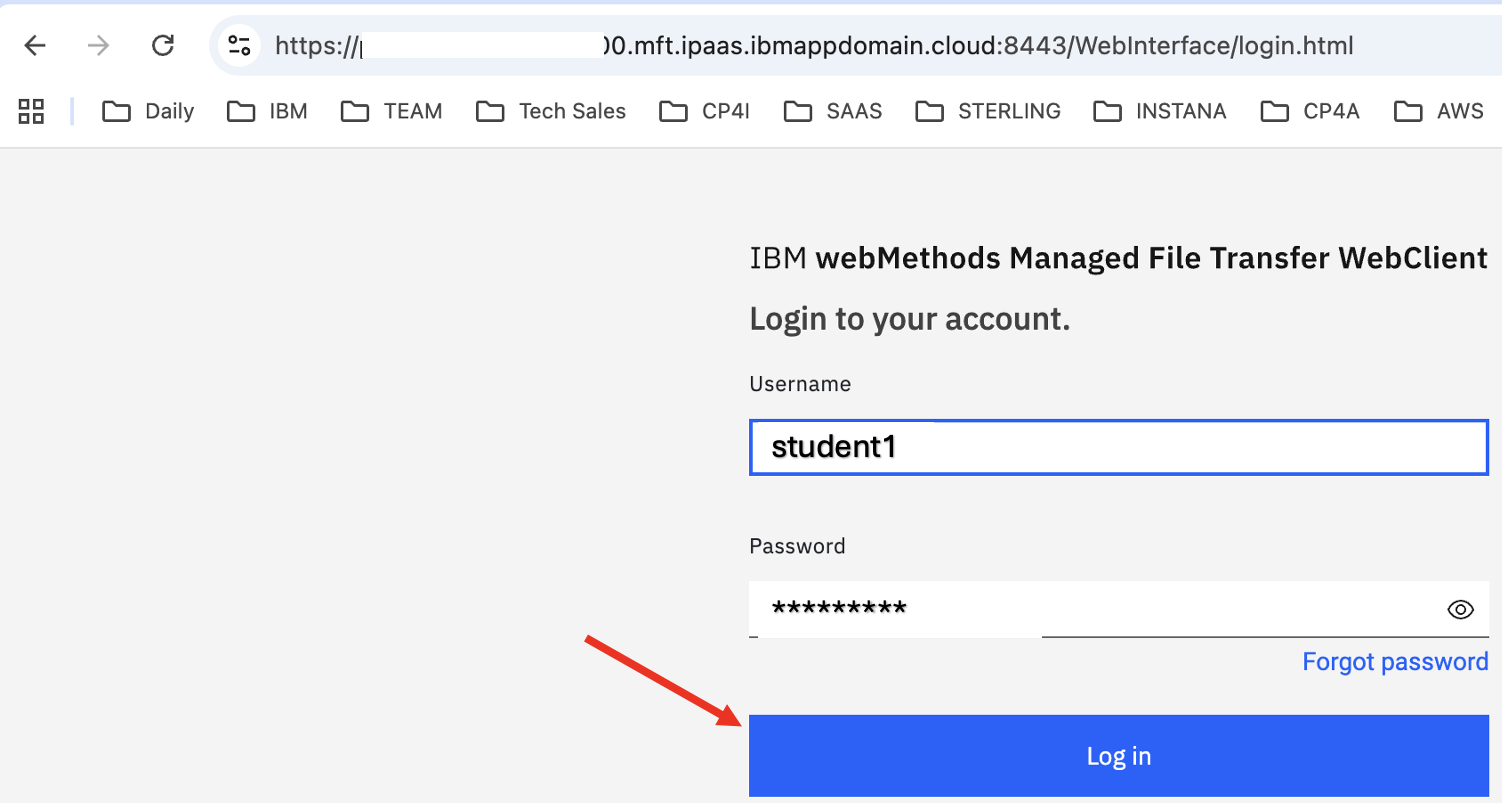Open the INSTANA bookmark folder

tap(1160, 111)
